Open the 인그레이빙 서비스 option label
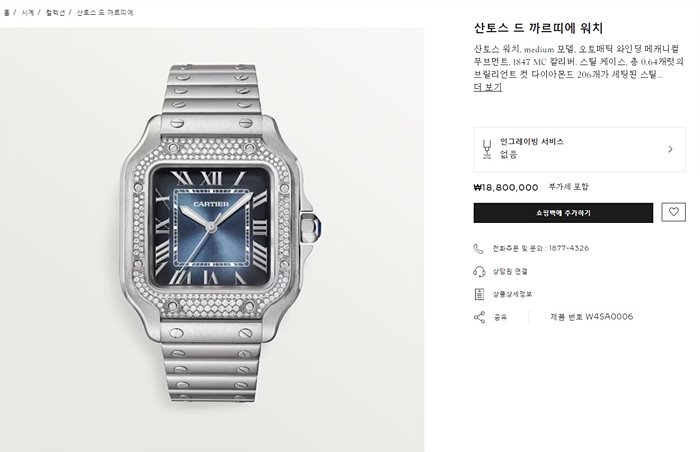The height and width of the screenshot is (452, 700). point(531,142)
